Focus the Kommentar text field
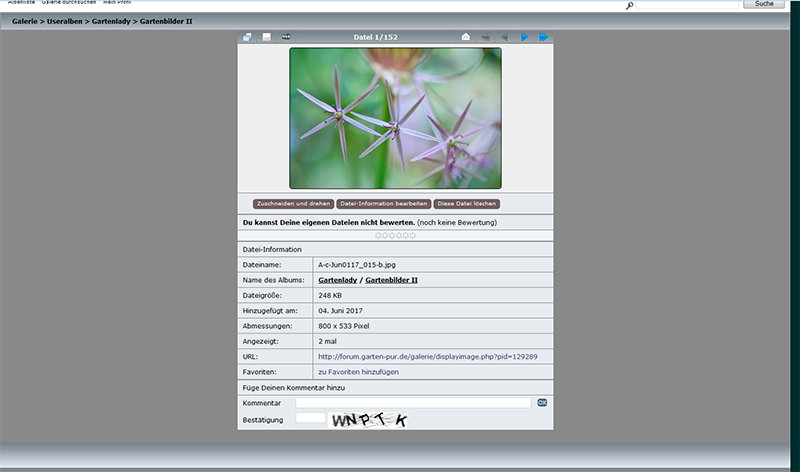Screen dimensions: 800x472 click(413, 403)
